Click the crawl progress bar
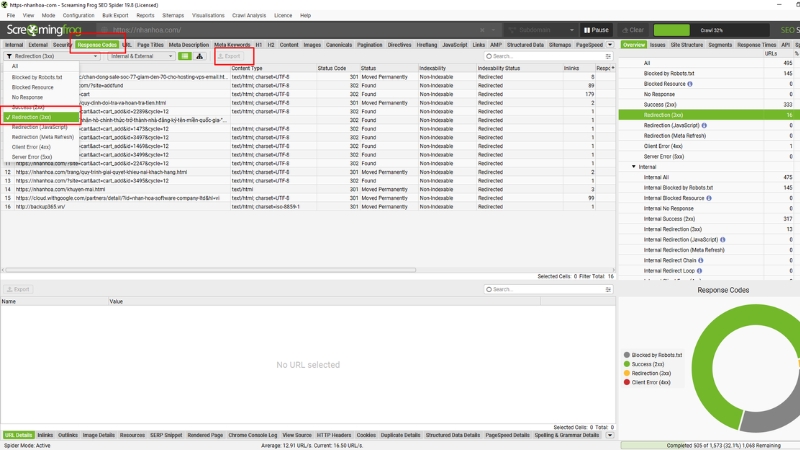 click(x=711, y=30)
